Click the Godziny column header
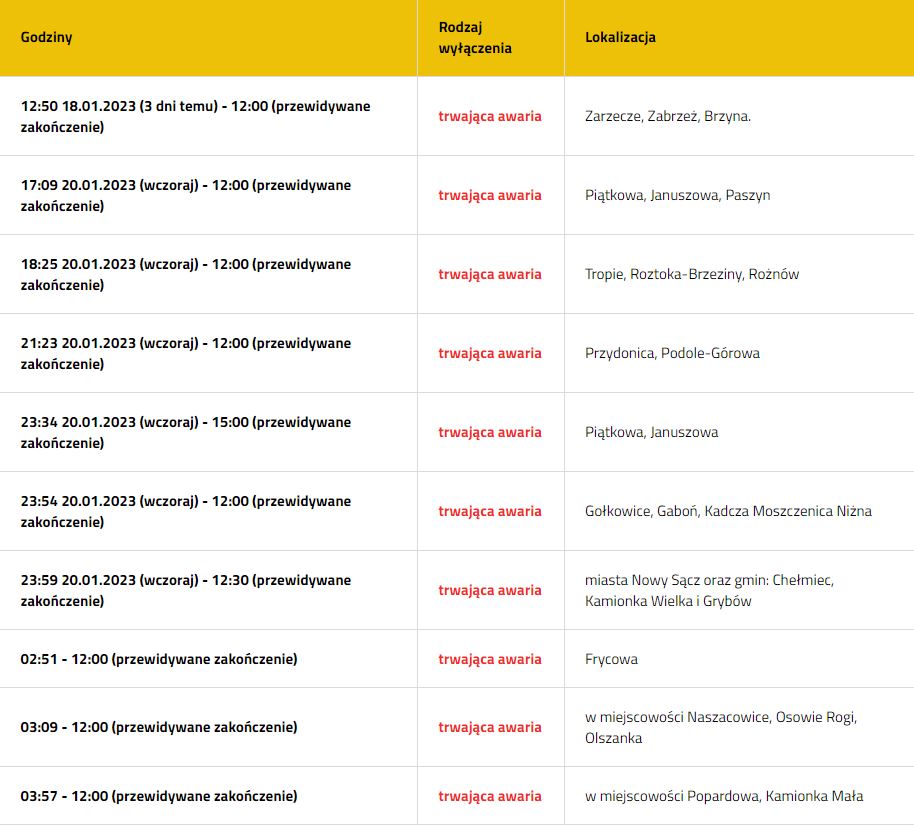The height and width of the screenshot is (825, 914). coord(46,37)
